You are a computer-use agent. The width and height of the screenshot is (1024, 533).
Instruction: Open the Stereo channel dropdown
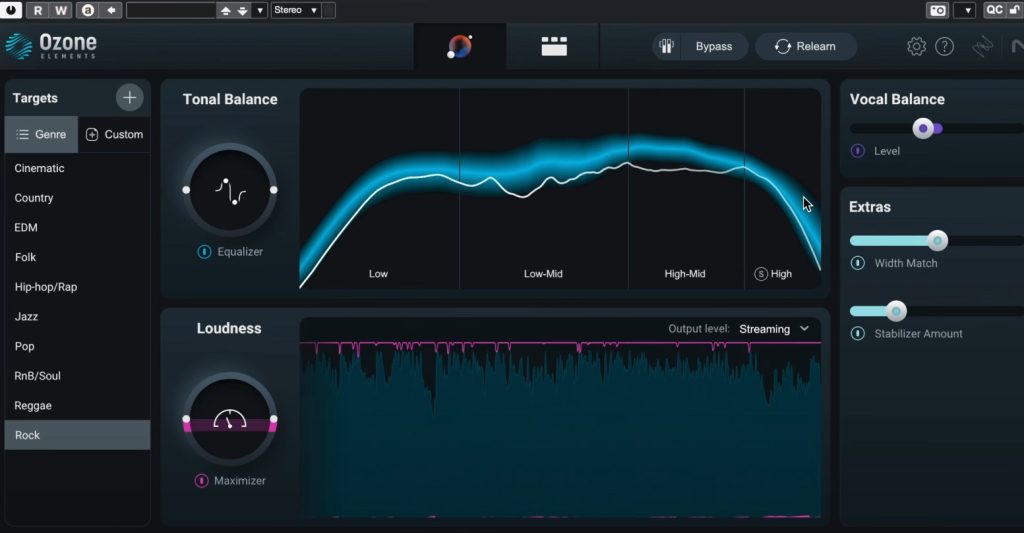coord(296,10)
